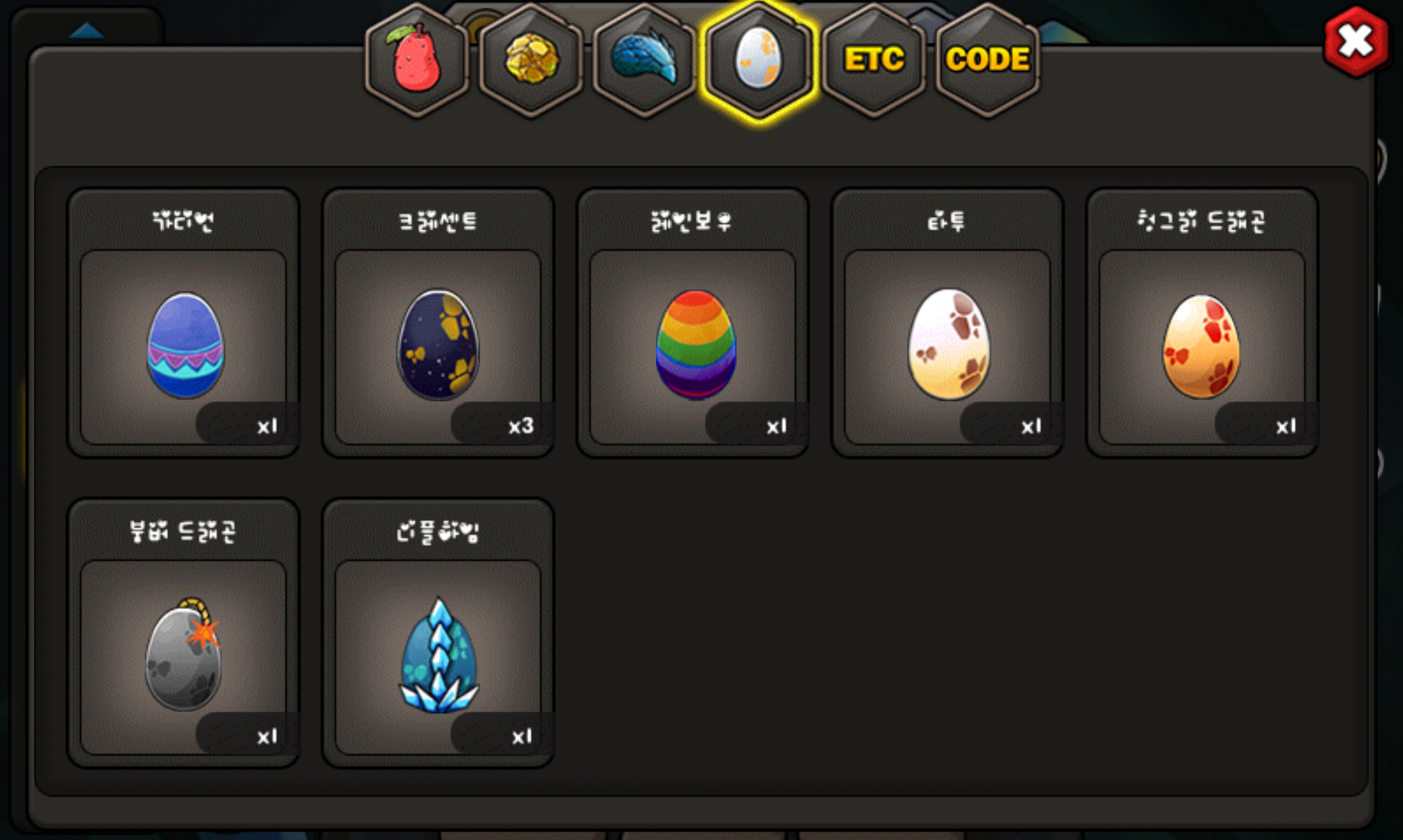Click the rainbow egg name label
The width and height of the screenshot is (1403, 840).
pos(691,222)
